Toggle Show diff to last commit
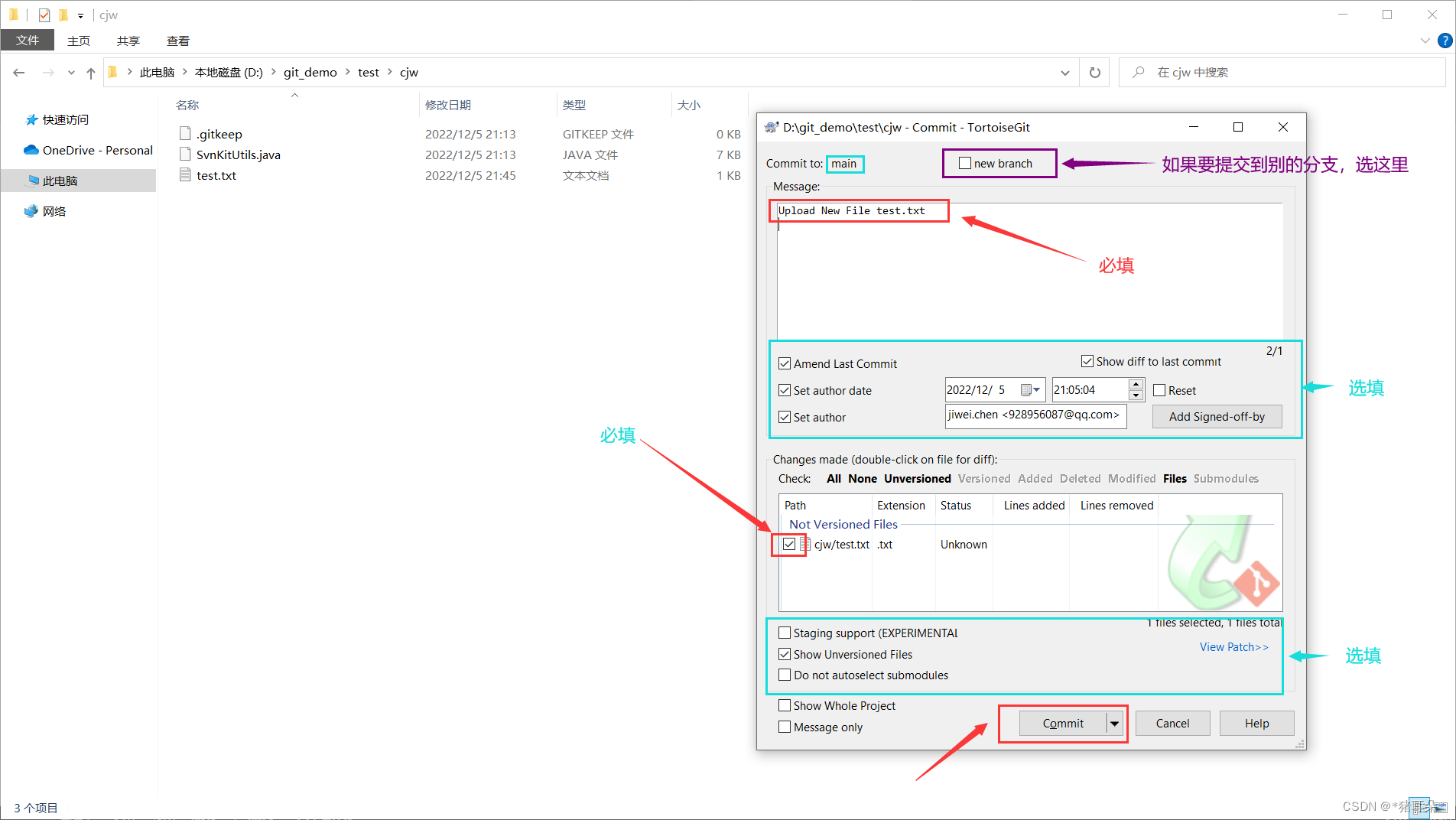1456x820 pixels. [x=1087, y=361]
